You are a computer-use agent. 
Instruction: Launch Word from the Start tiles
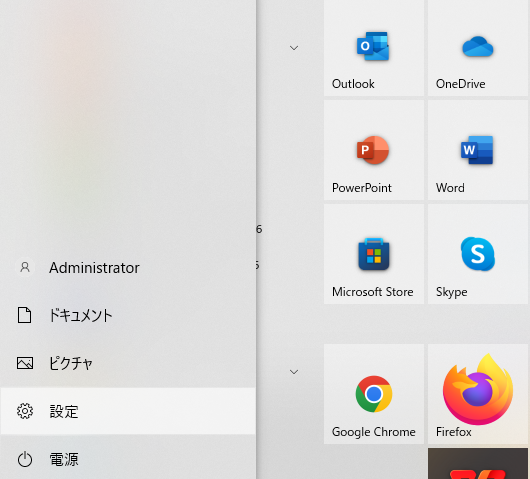[x=478, y=150]
